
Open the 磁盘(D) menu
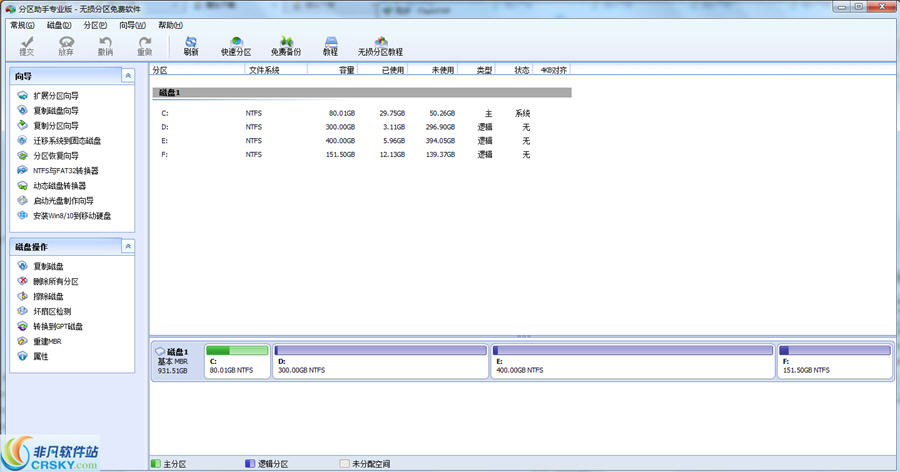click(60, 25)
